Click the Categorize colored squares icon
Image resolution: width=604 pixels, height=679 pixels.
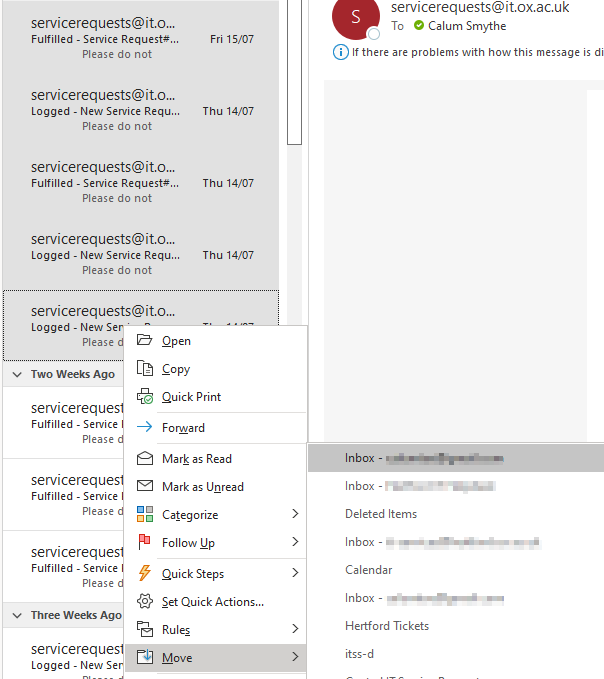(144, 515)
